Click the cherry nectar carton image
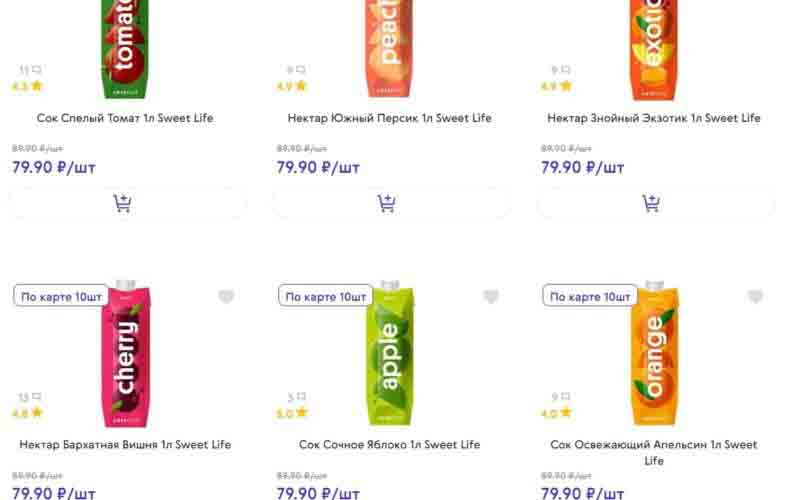 tap(125, 355)
